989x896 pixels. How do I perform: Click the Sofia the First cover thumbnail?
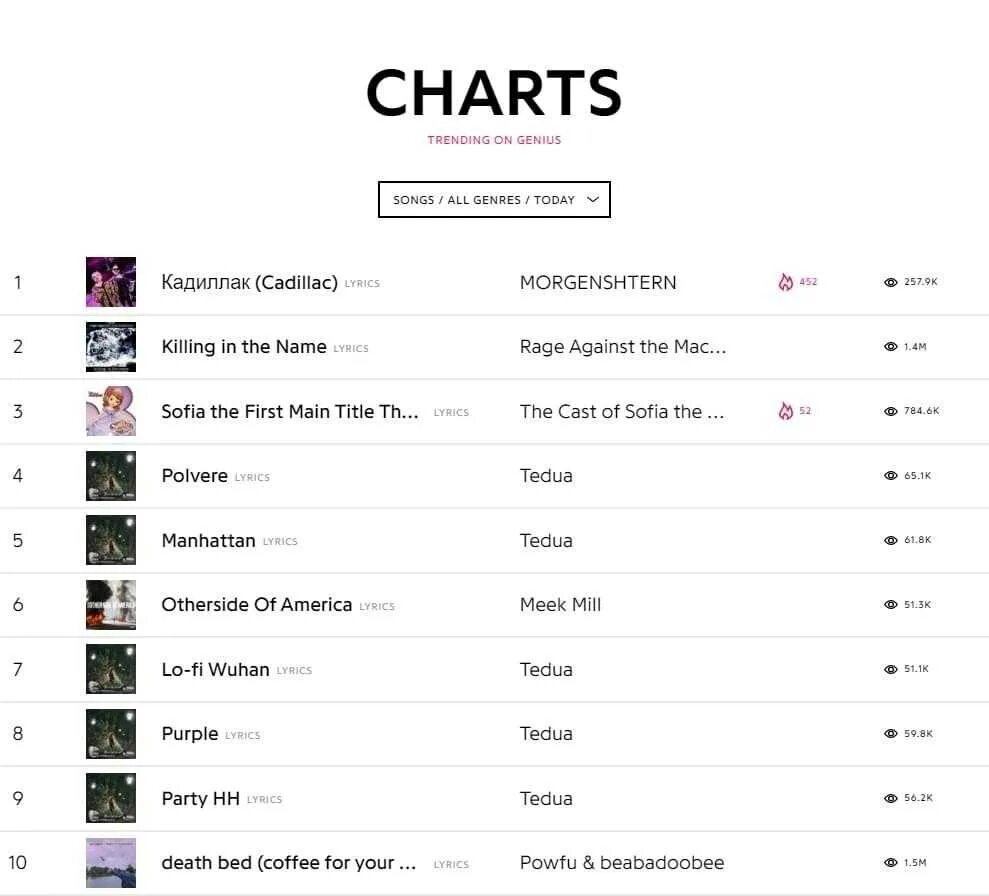(111, 411)
